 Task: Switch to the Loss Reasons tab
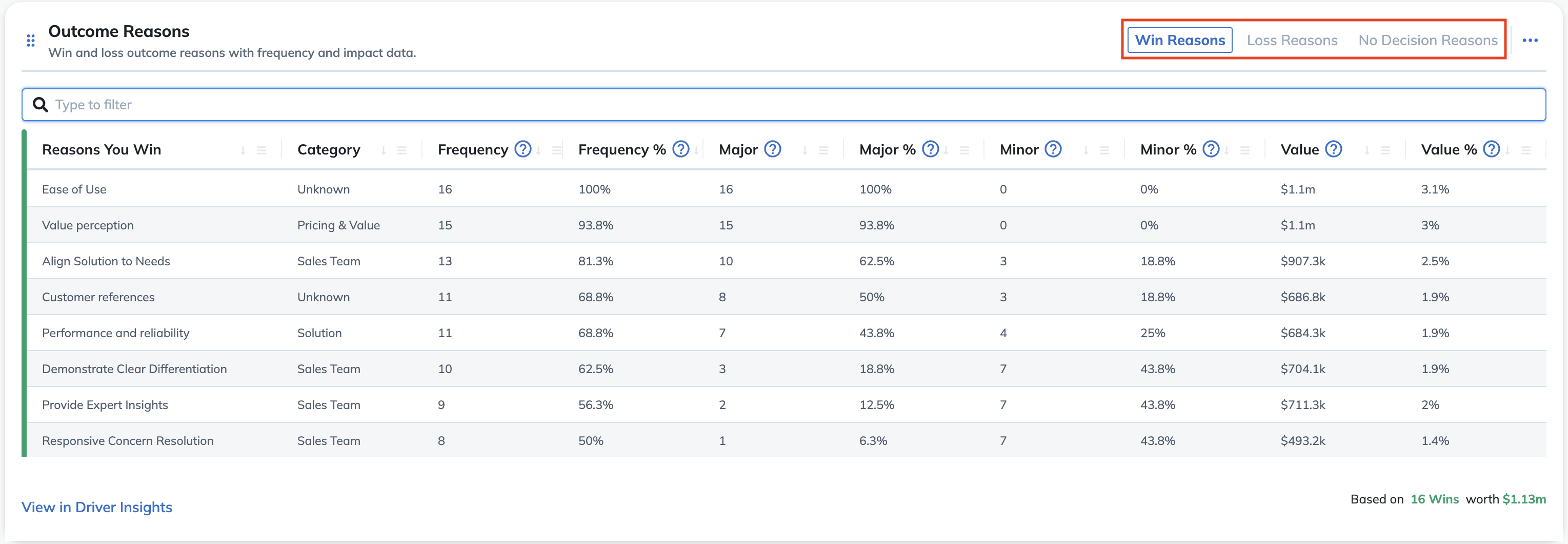coord(1292,40)
